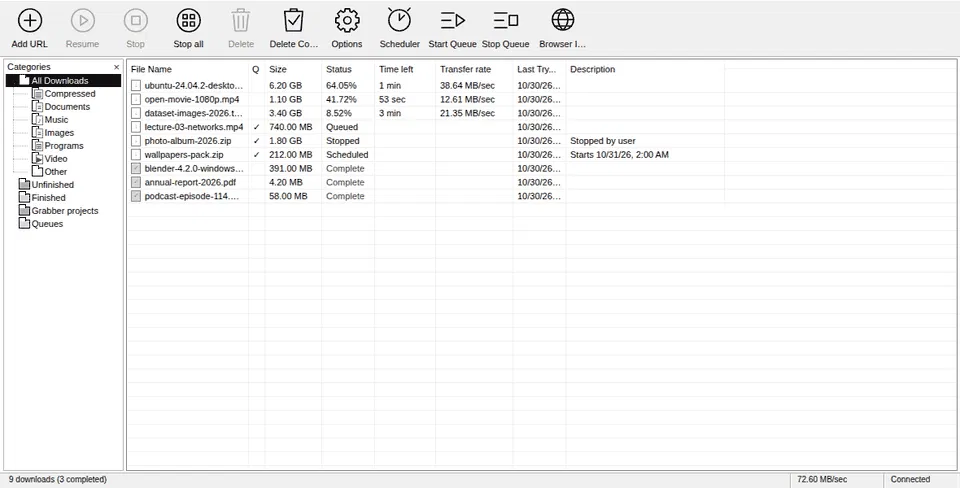
Task: Open the Unfinished folder
Action: [x=47, y=184]
